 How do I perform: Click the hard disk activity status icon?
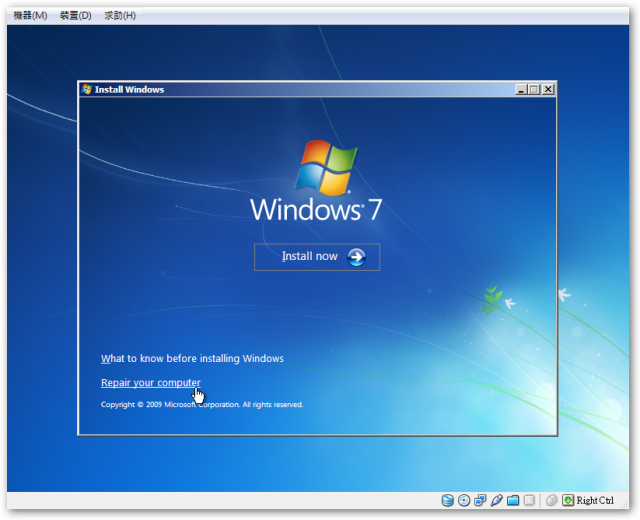448,500
